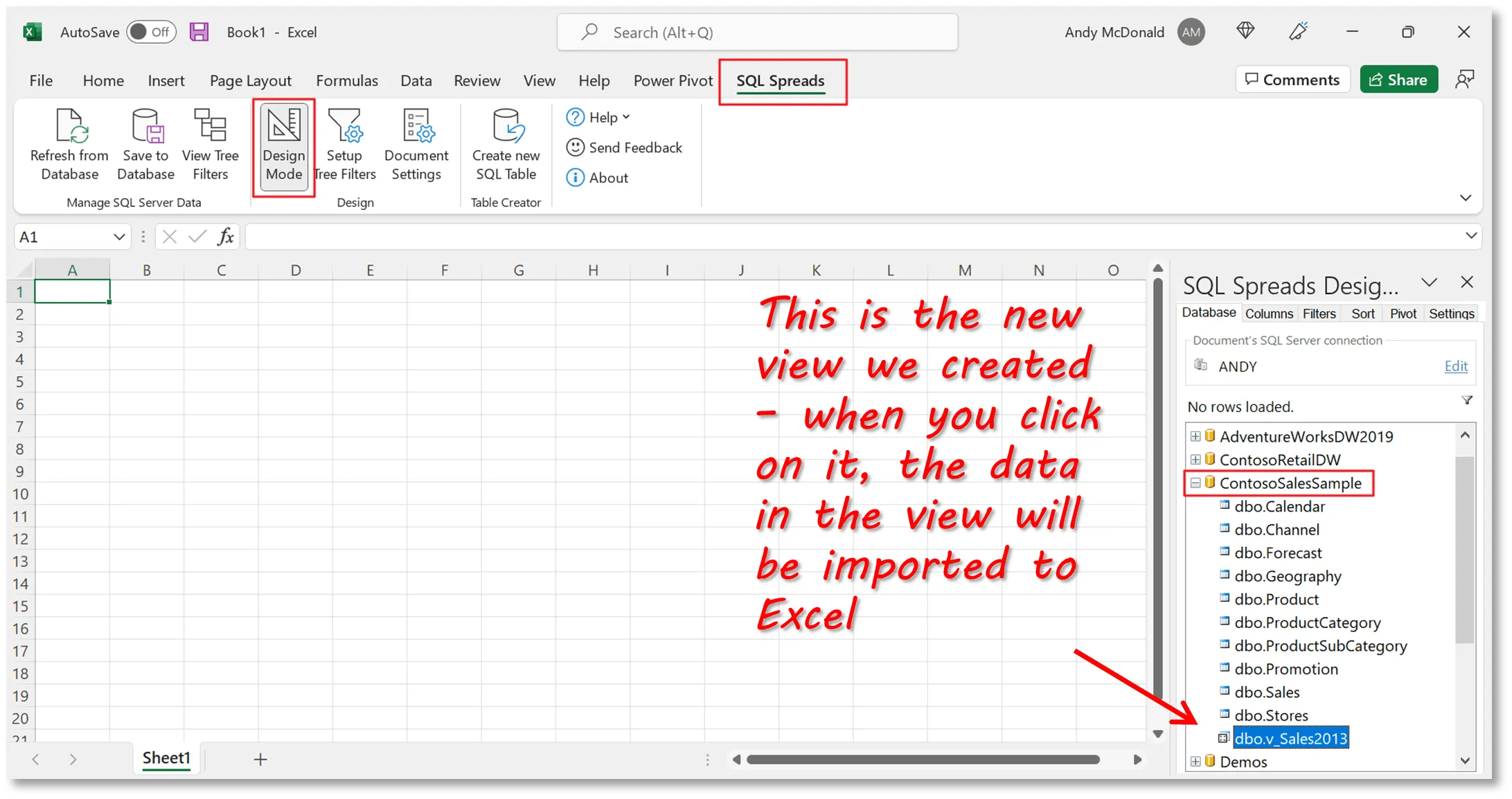Open the Columns tab in designer
Viewport: 1512px width, 799px height.
click(1268, 314)
